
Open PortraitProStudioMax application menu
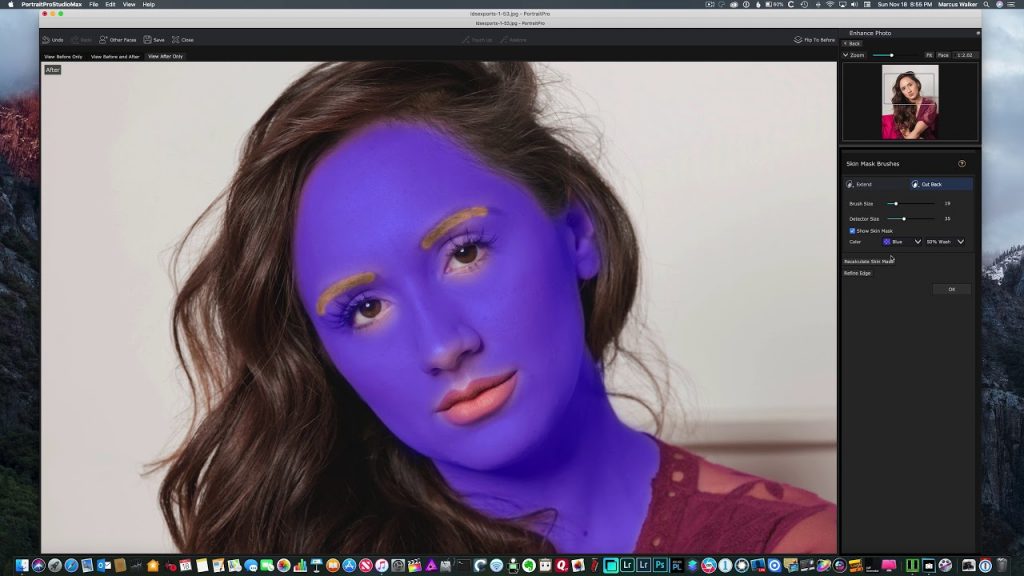[51, 4]
